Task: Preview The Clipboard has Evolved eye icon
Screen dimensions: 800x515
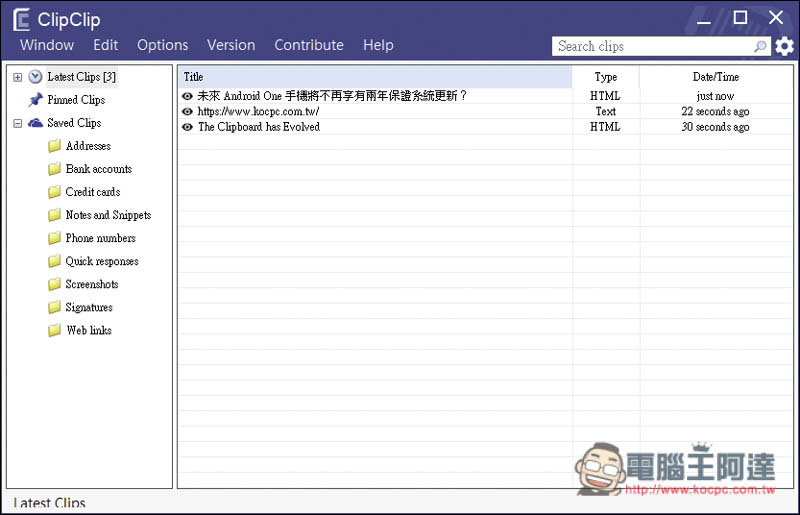Action: (x=187, y=127)
